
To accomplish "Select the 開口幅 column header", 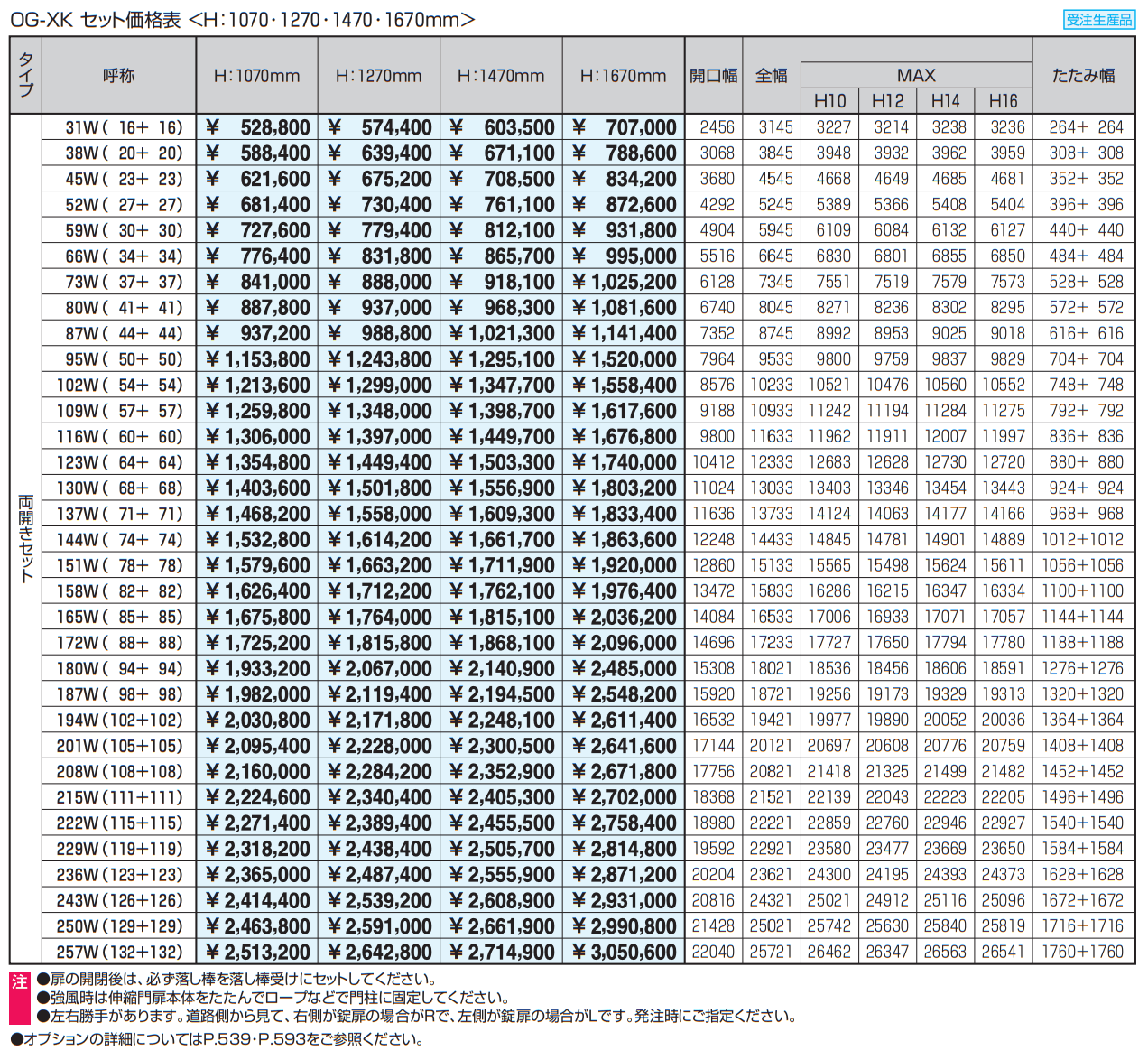I will [713, 76].
